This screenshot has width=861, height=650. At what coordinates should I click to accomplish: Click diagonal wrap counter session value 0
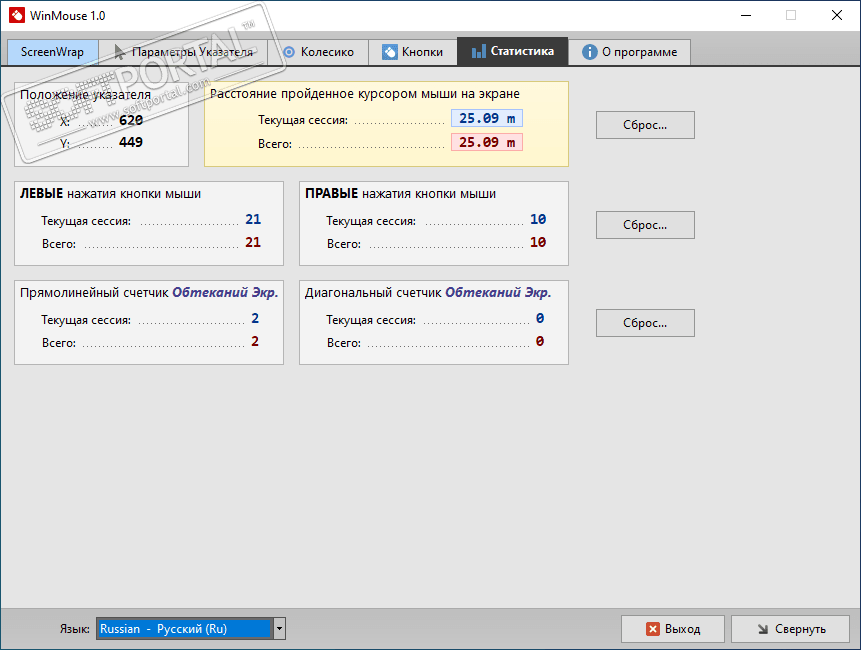[540, 318]
